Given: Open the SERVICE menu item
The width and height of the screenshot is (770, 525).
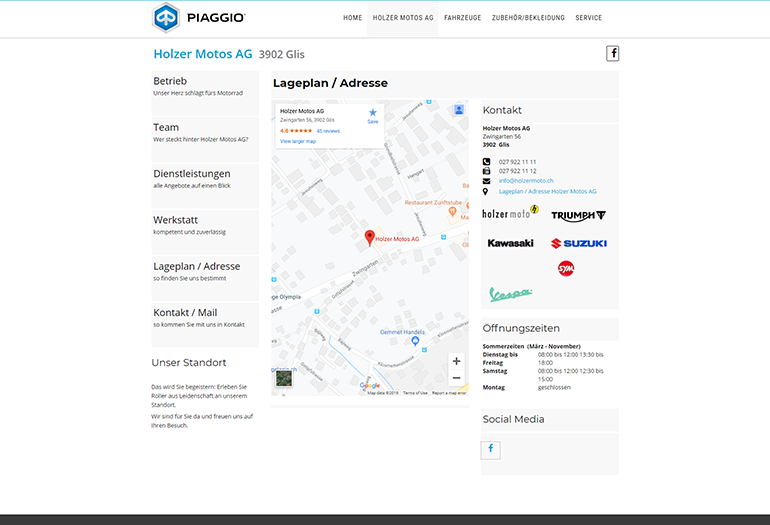Looking at the screenshot, I should 588,18.
